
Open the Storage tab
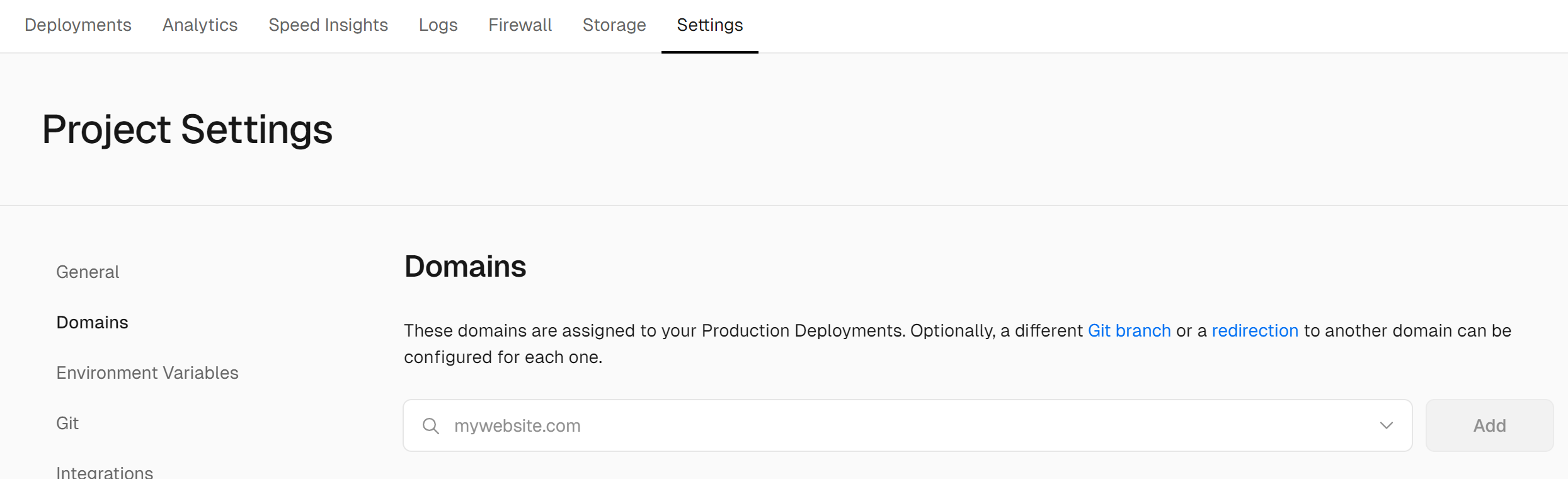[x=614, y=25]
